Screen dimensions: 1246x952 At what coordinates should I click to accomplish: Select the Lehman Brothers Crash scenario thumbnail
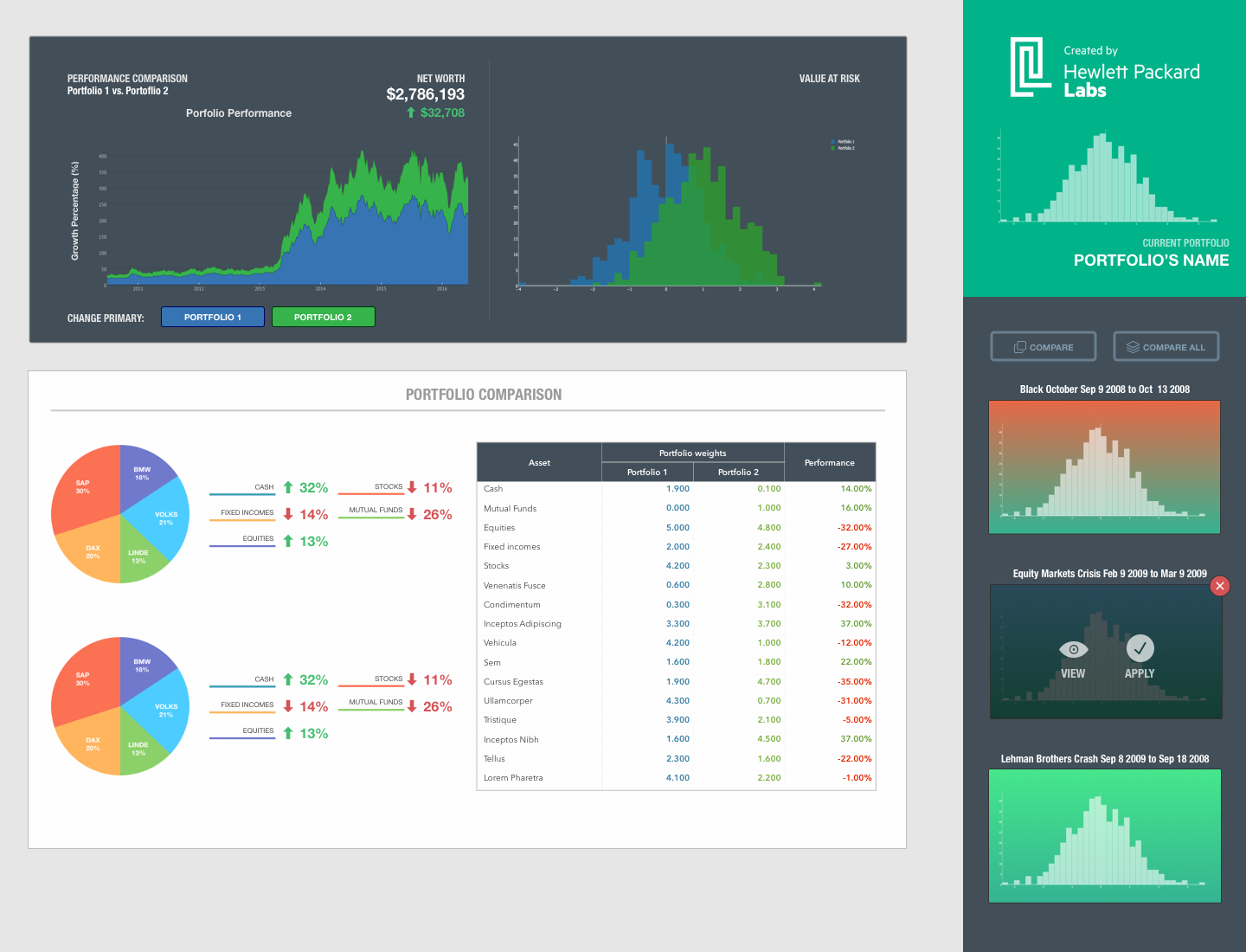pyautogui.click(x=1104, y=836)
